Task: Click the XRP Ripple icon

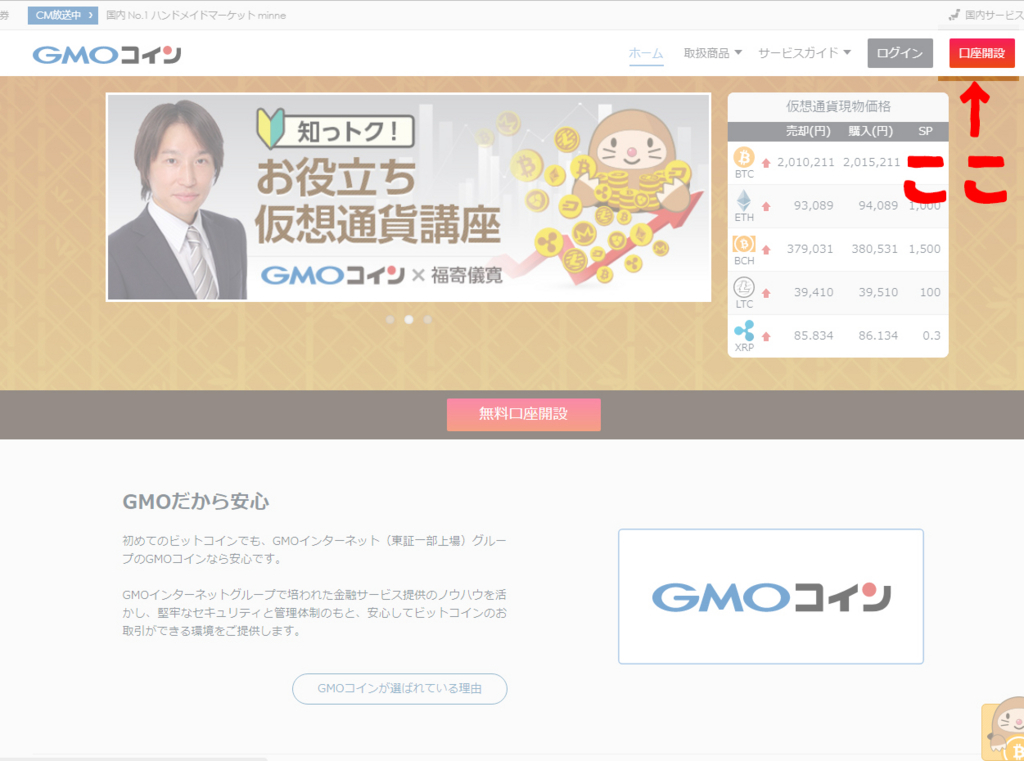Action: pos(744,331)
